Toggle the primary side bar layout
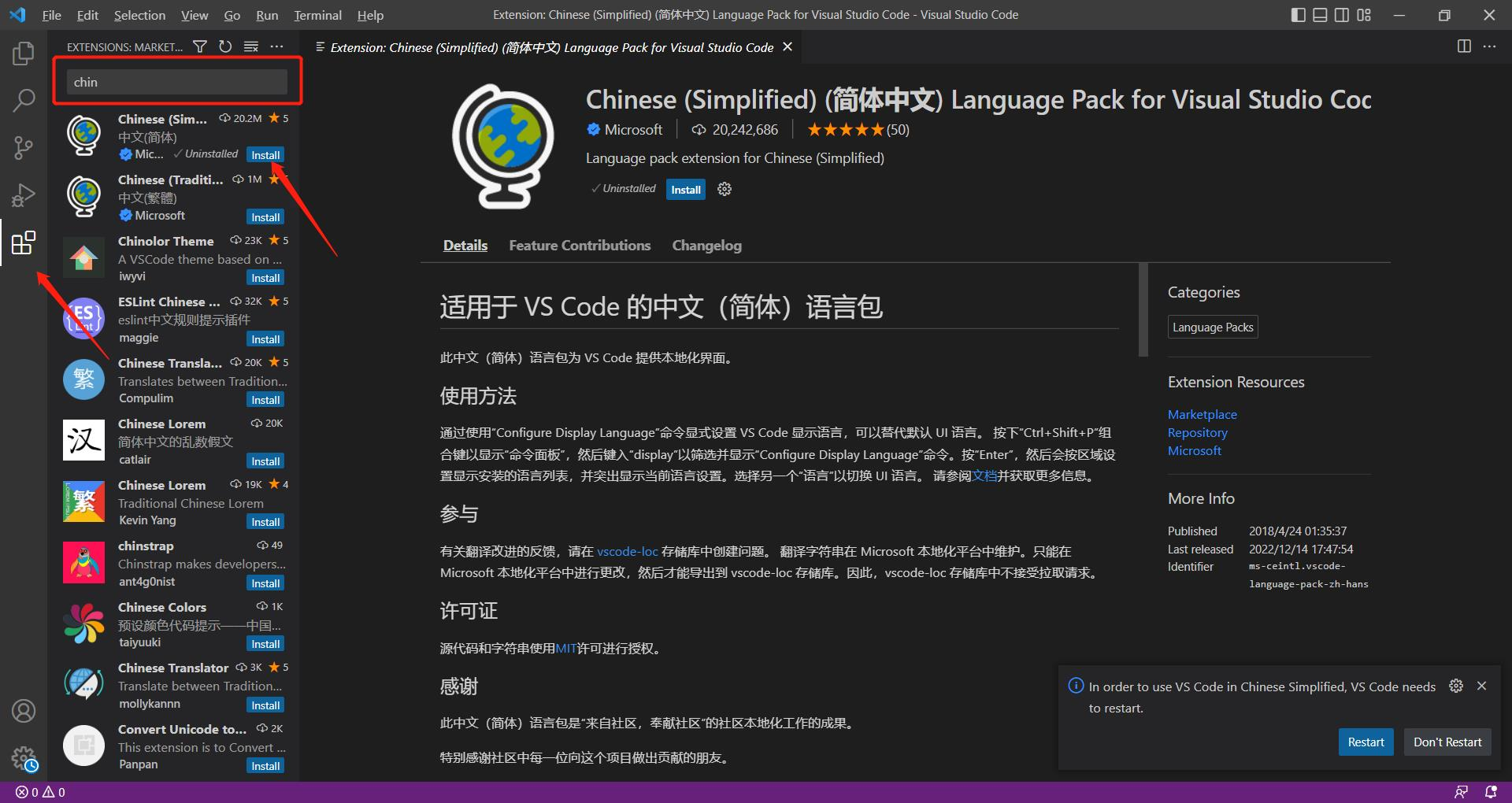1512x803 pixels. coord(1299,15)
